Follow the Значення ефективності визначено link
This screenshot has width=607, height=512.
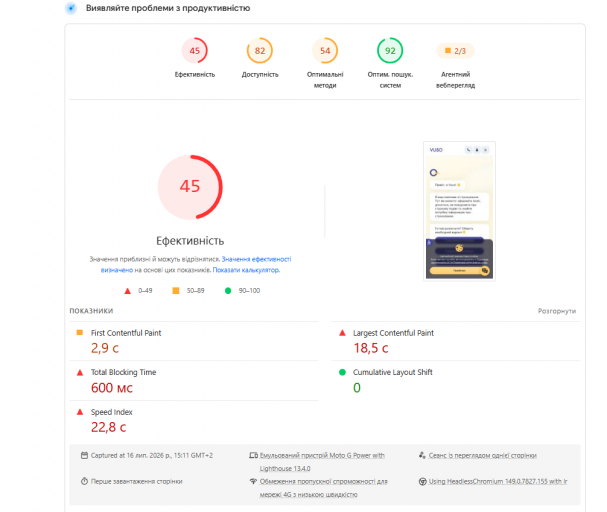tap(256, 259)
